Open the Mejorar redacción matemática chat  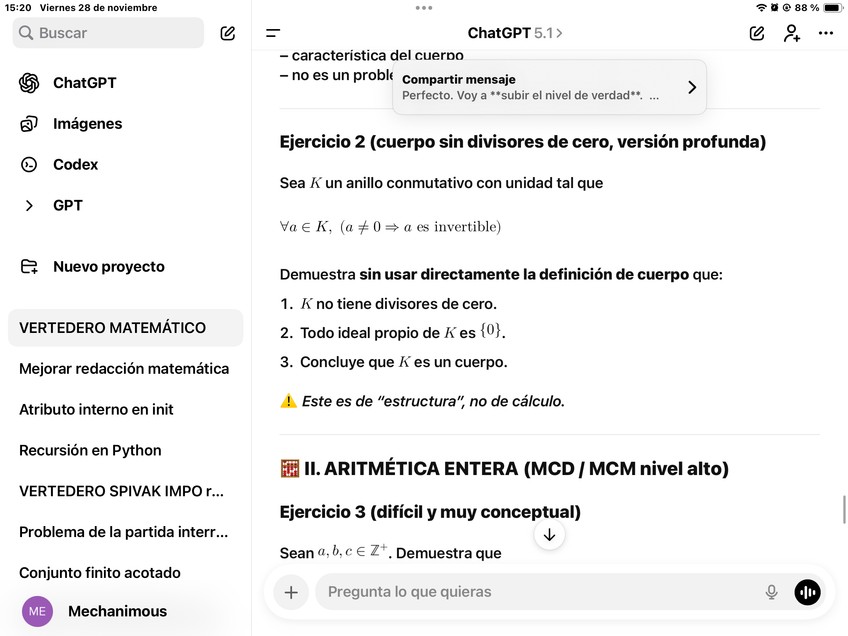(124, 369)
